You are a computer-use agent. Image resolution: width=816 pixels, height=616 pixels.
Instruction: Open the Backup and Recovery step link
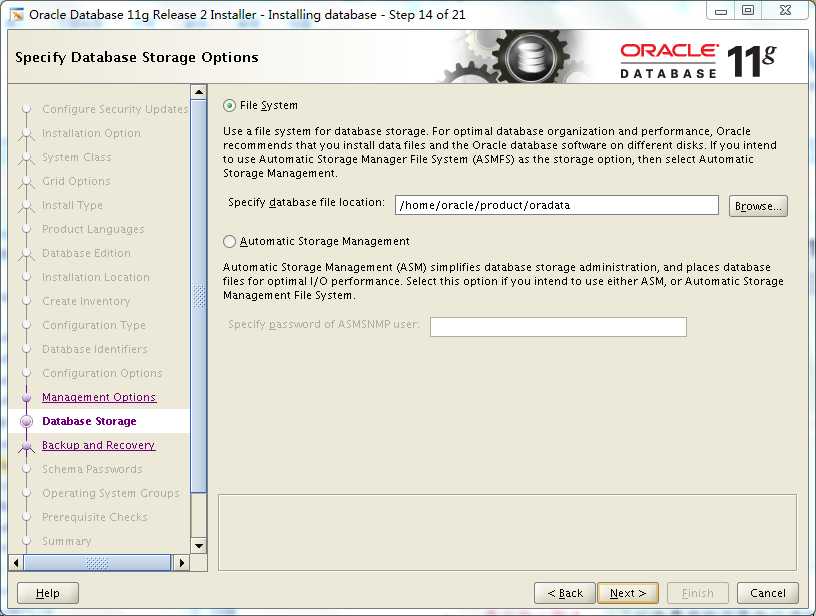[98, 445]
